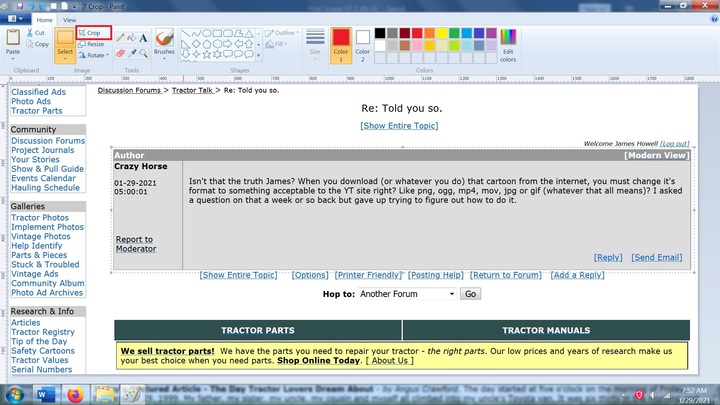Choose the Pentagon shape
This screenshot has width=720, height=405.
pyautogui.click(x=207, y=44)
